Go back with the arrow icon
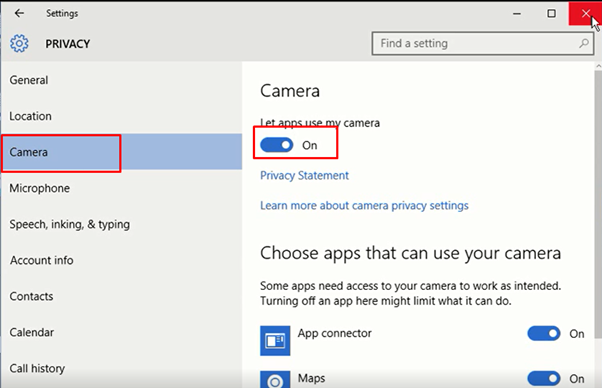Viewport: 602px width, 388px height. pyautogui.click(x=19, y=13)
